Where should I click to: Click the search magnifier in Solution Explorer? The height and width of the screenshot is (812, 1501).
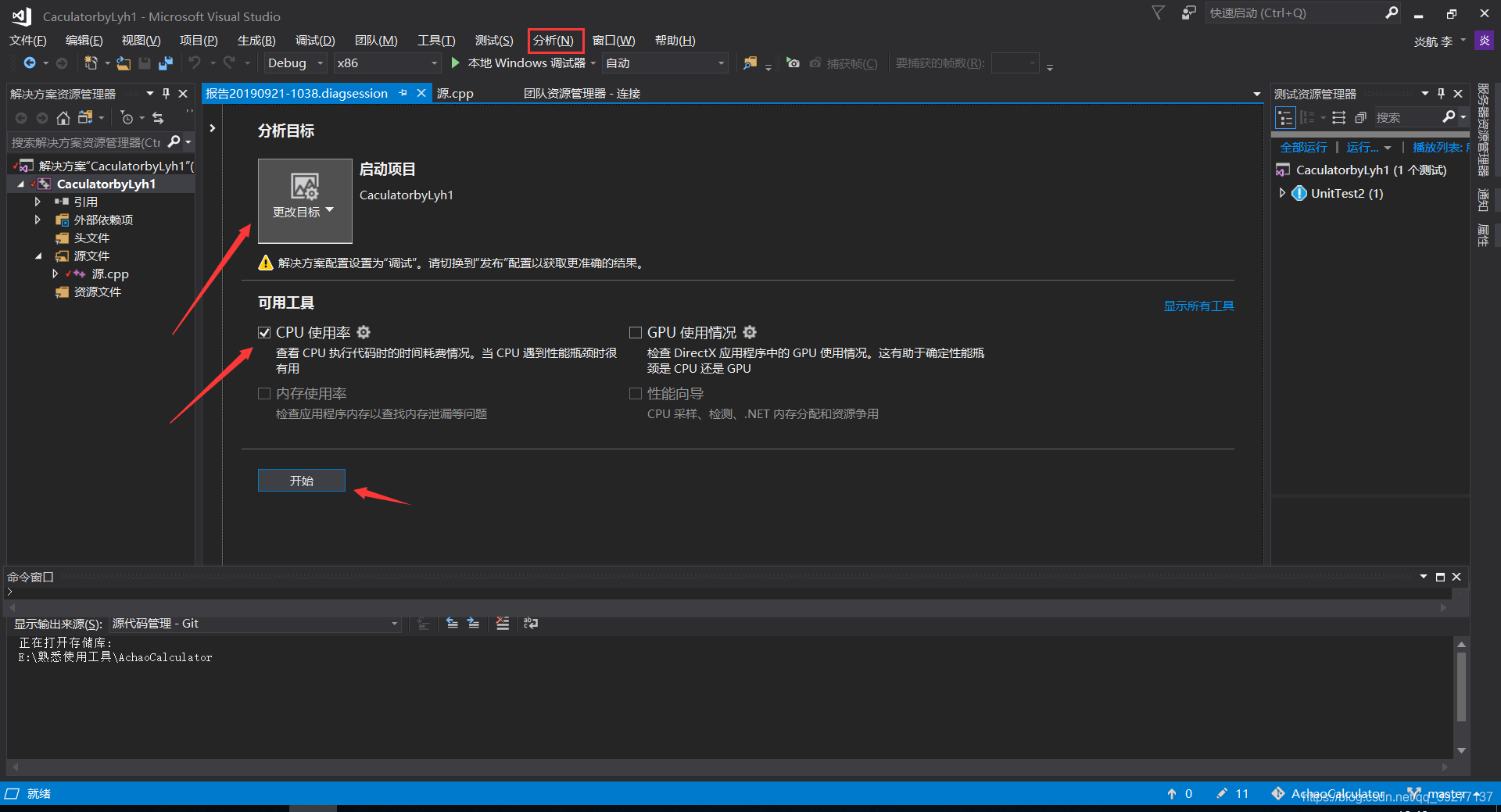174,141
